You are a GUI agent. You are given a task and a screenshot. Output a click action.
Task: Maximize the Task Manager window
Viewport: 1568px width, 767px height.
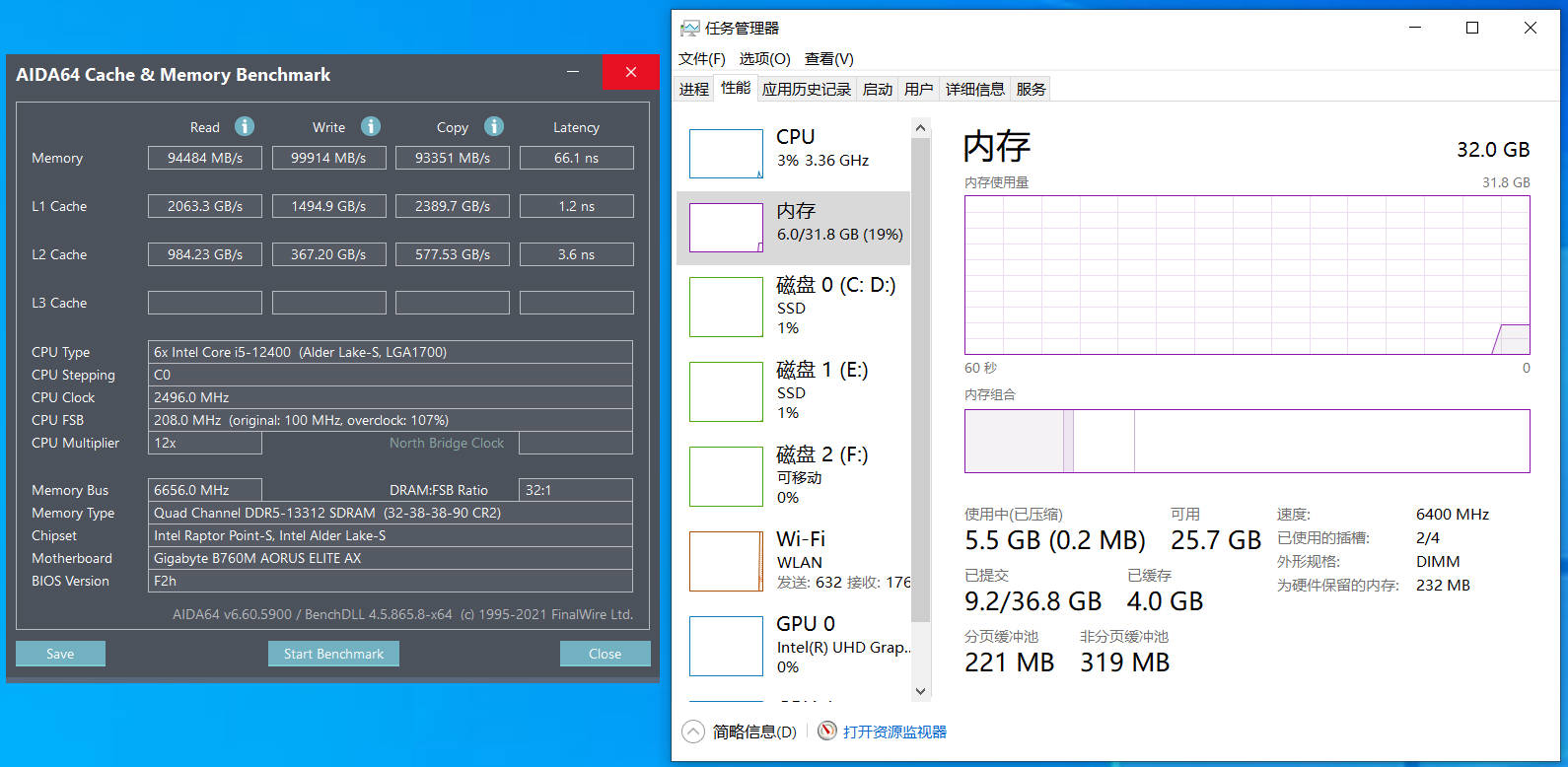click(1472, 28)
